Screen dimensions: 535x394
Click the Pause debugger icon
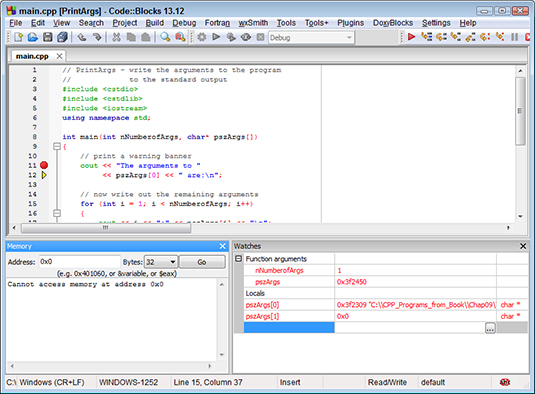(515, 37)
